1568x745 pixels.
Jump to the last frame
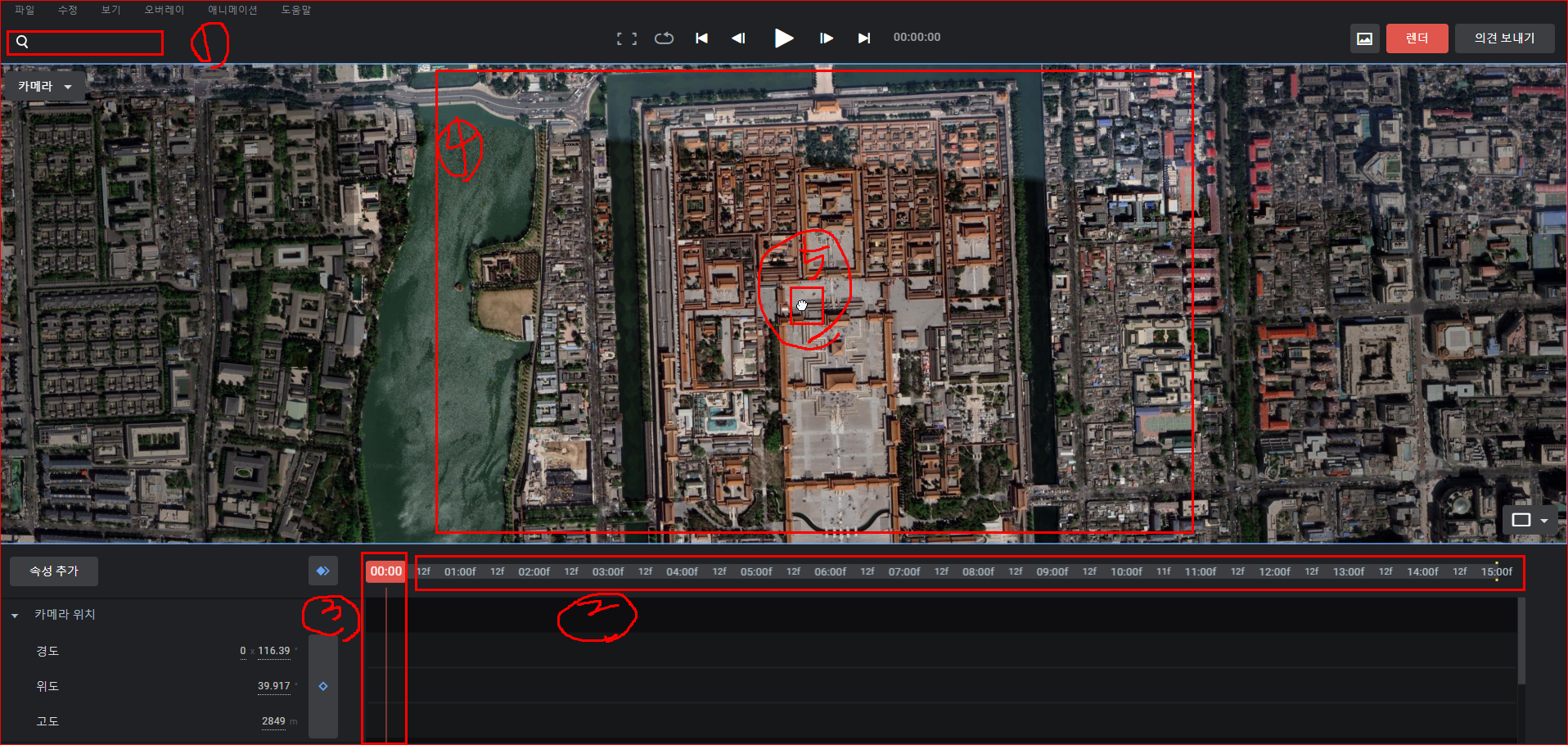pyautogui.click(x=863, y=38)
